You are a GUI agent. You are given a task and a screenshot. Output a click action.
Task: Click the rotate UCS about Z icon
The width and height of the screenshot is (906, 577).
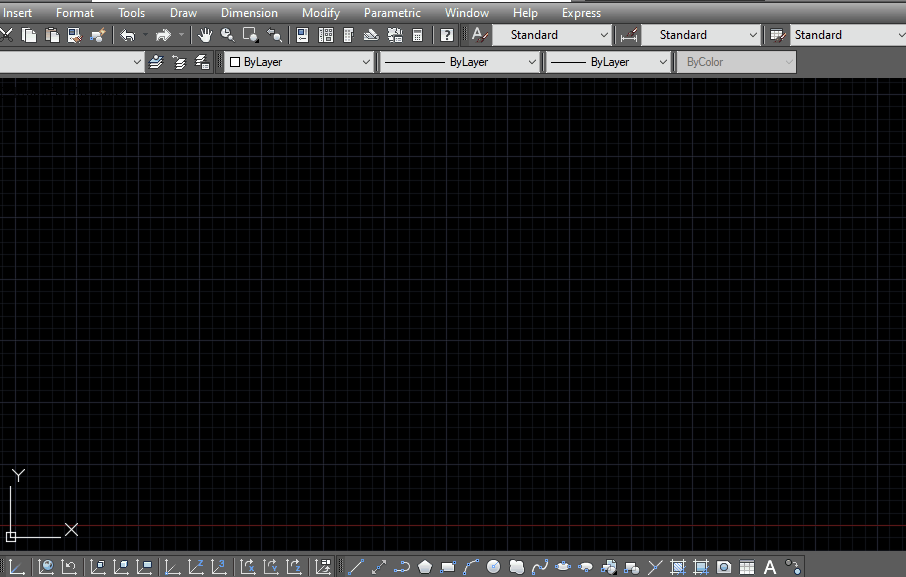294,567
